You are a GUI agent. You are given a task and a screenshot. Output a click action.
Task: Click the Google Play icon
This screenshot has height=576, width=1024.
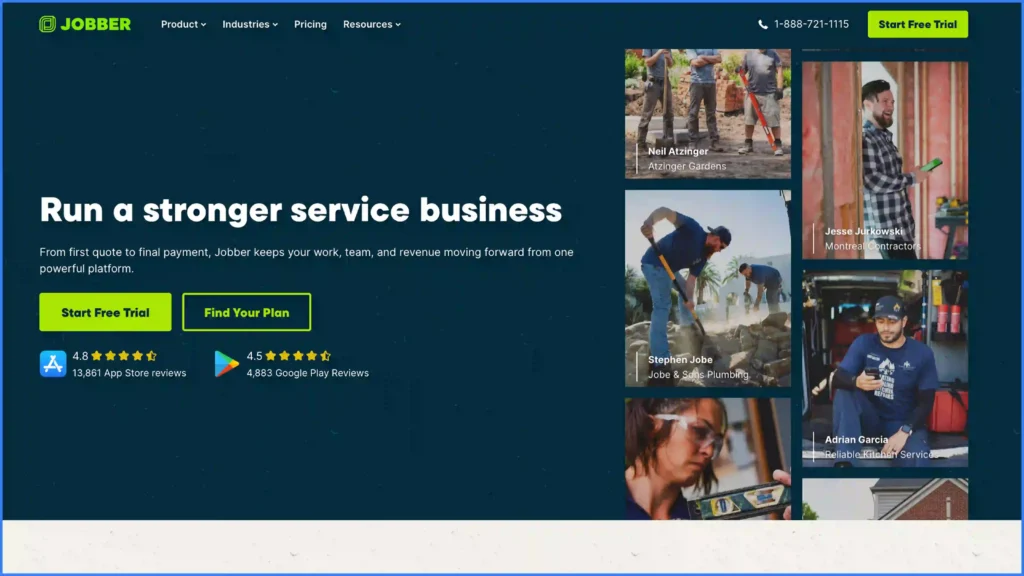pos(226,364)
